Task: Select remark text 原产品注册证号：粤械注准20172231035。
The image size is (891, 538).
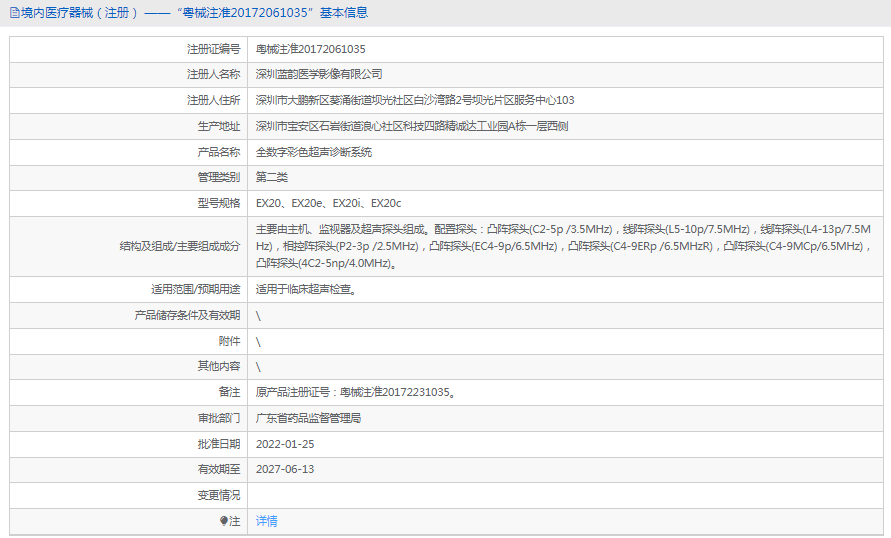Action: coord(355,393)
